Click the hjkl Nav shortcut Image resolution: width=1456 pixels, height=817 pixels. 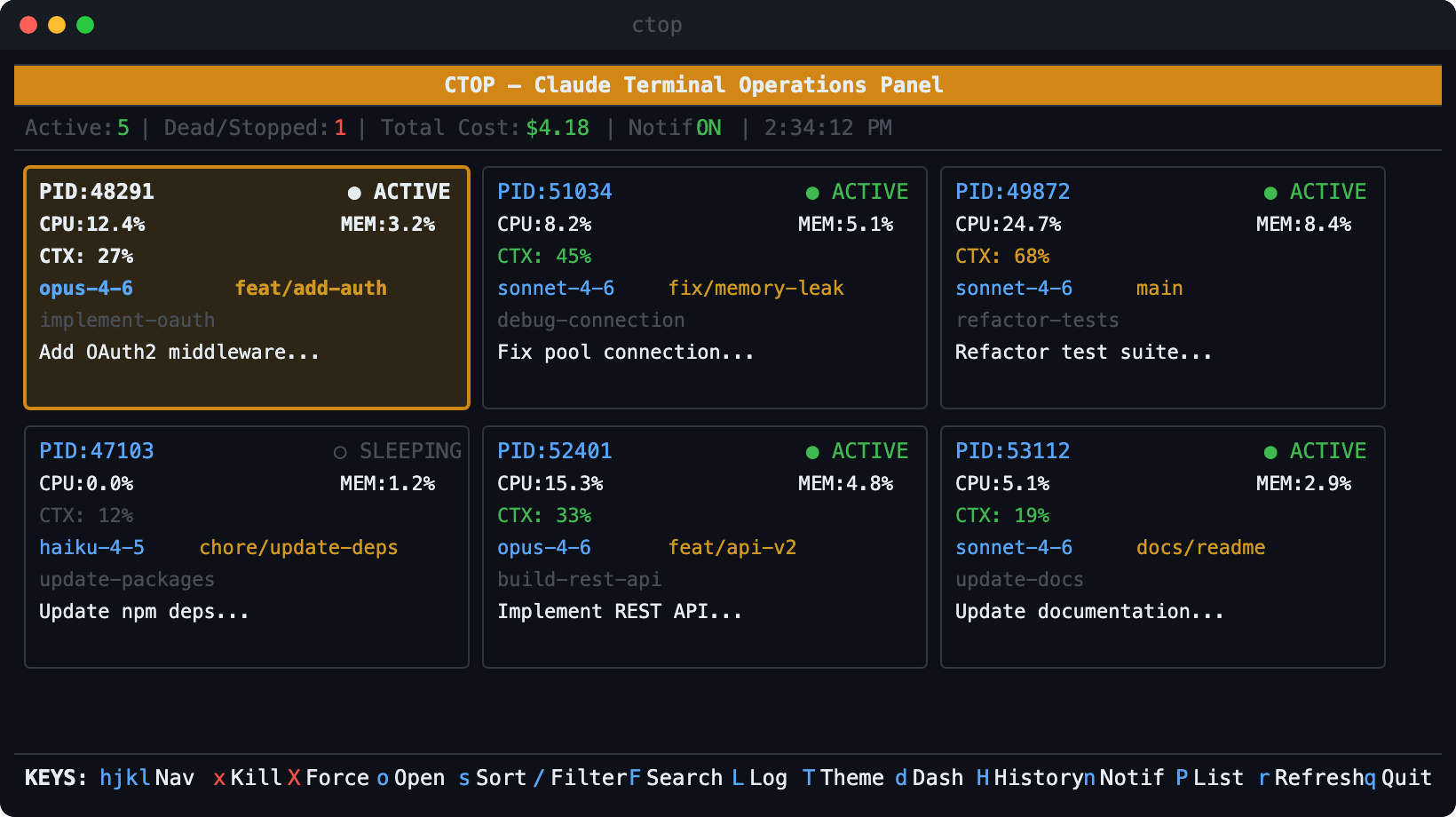pyautogui.click(x=146, y=778)
